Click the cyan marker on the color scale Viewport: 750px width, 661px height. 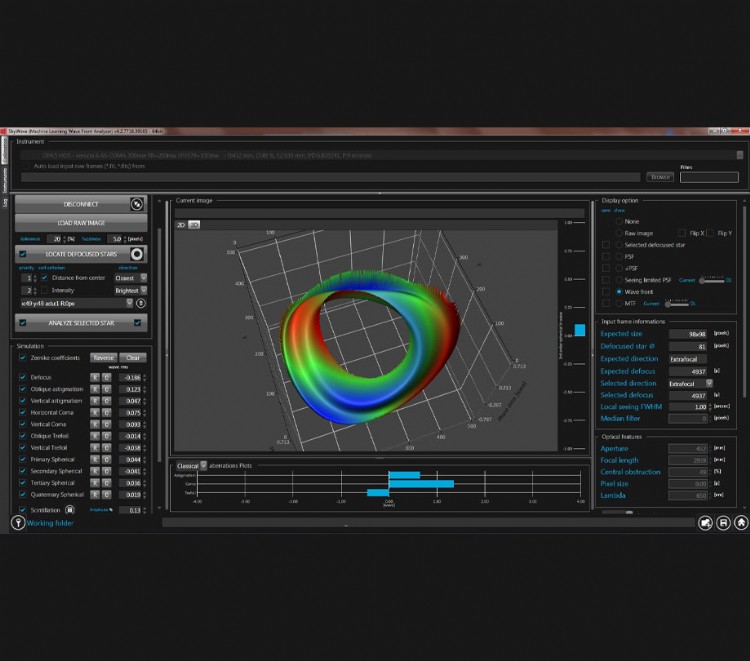tap(580, 330)
